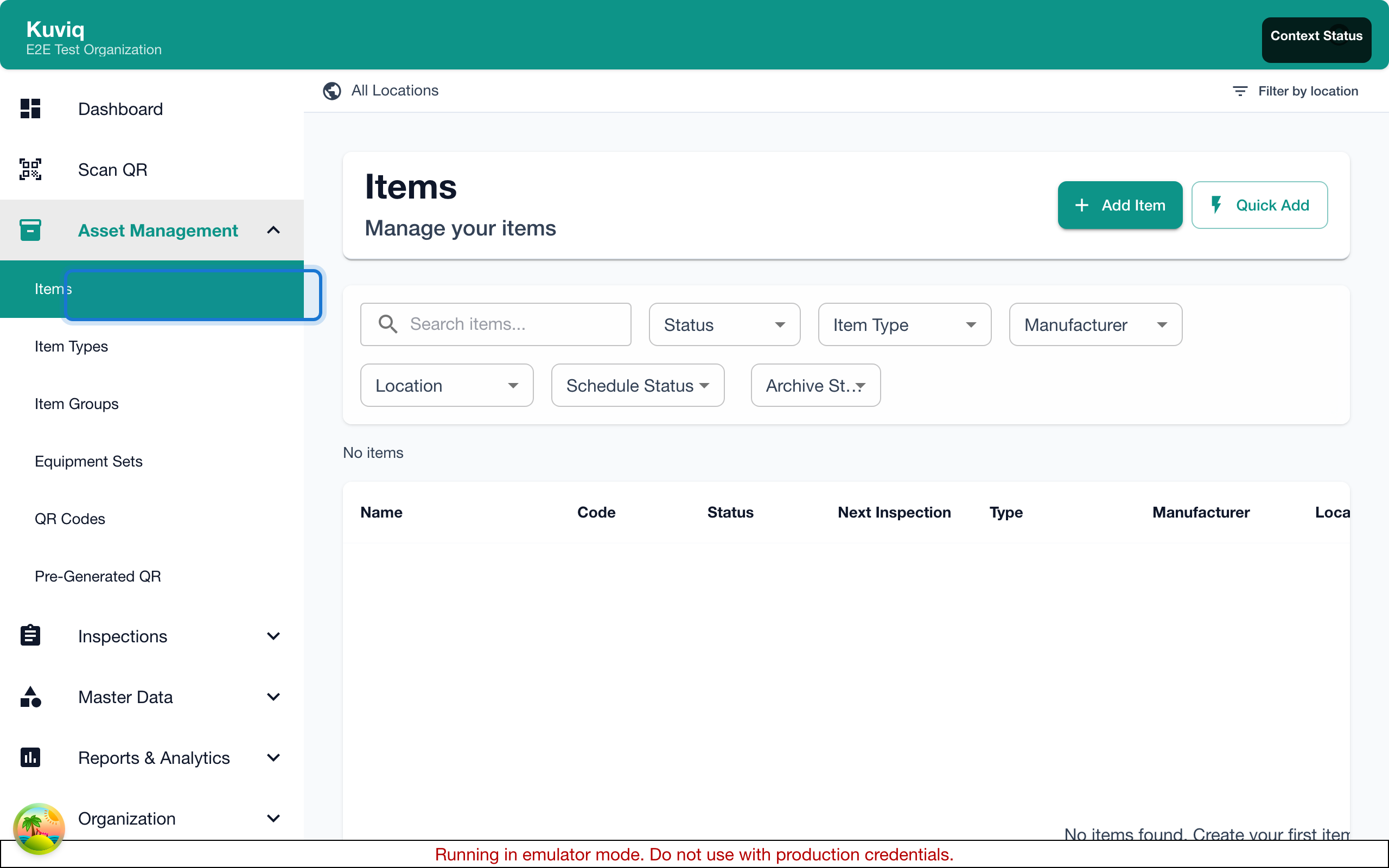Click the Kuviq logo title

(55, 29)
